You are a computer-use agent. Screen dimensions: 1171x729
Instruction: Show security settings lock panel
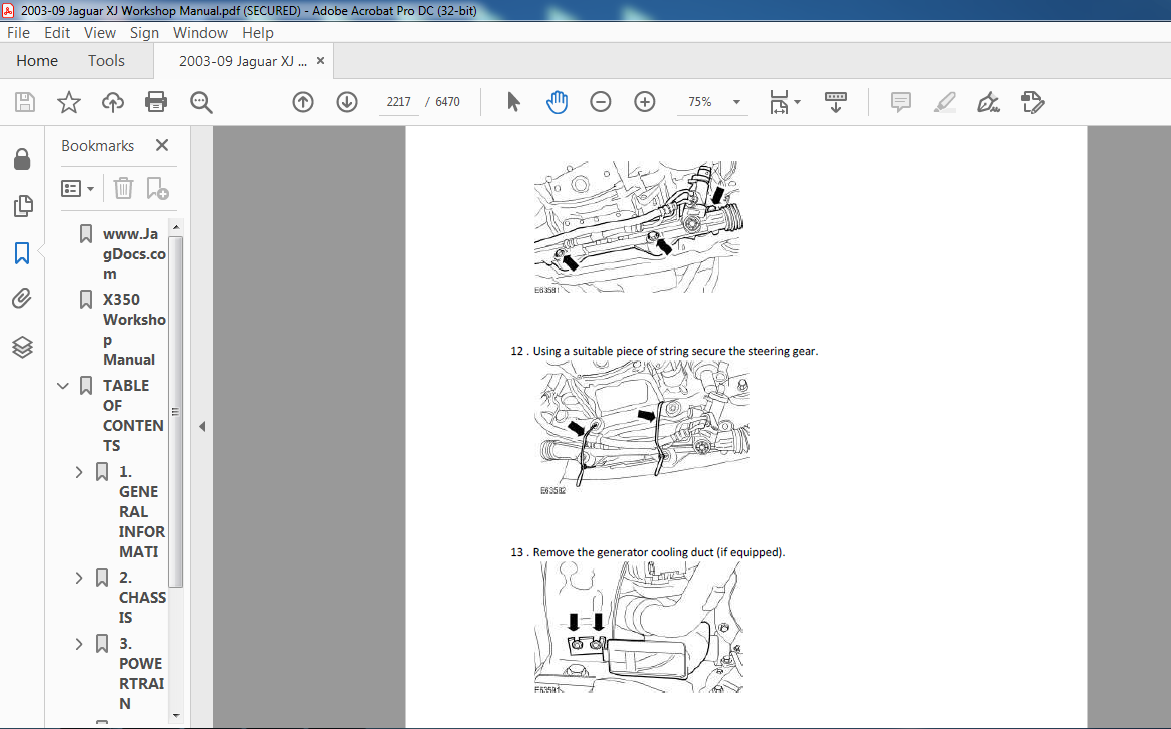(22, 158)
